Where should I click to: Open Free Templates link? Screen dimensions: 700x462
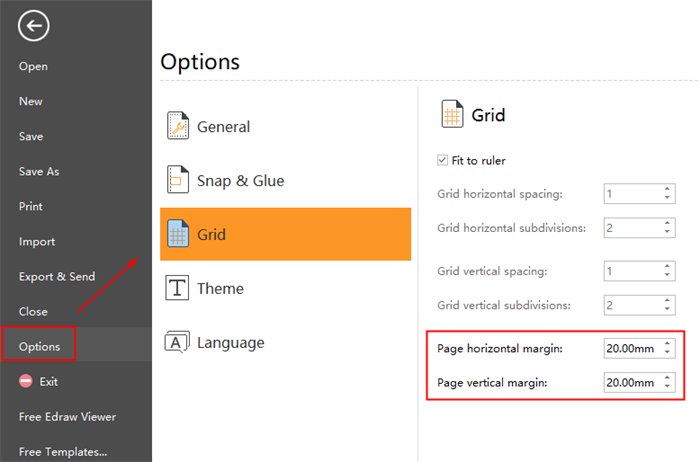pyautogui.click(x=63, y=451)
